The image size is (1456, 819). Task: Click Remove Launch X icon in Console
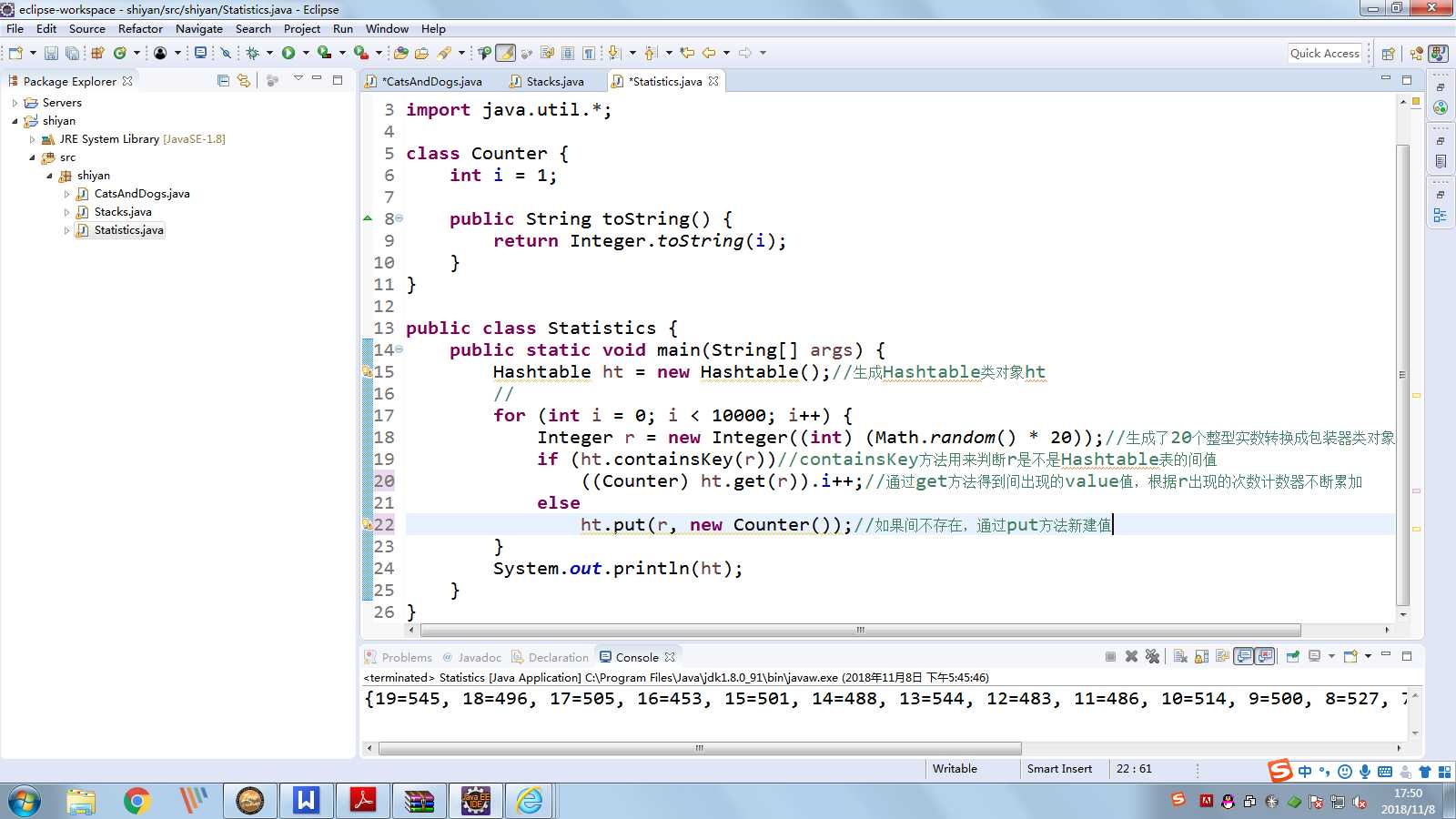(x=1131, y=656)
